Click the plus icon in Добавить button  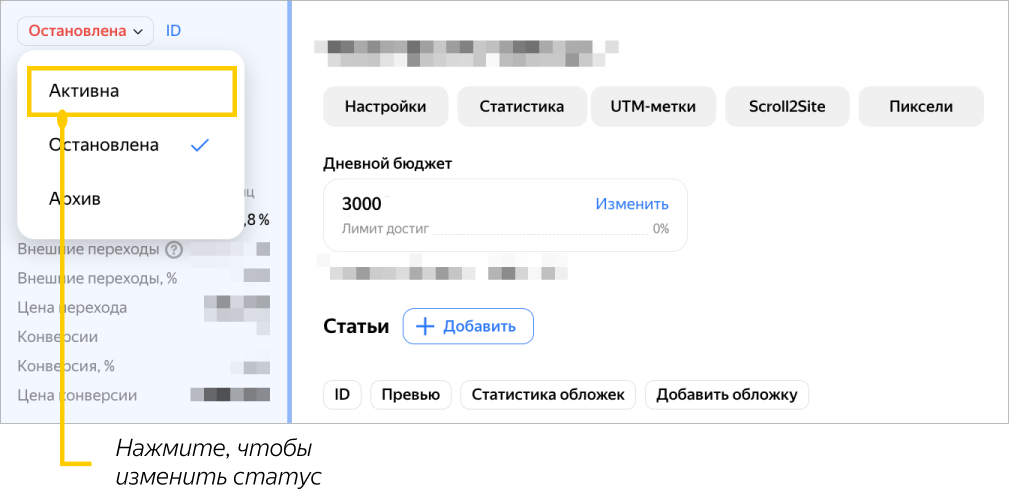point(425,326)
